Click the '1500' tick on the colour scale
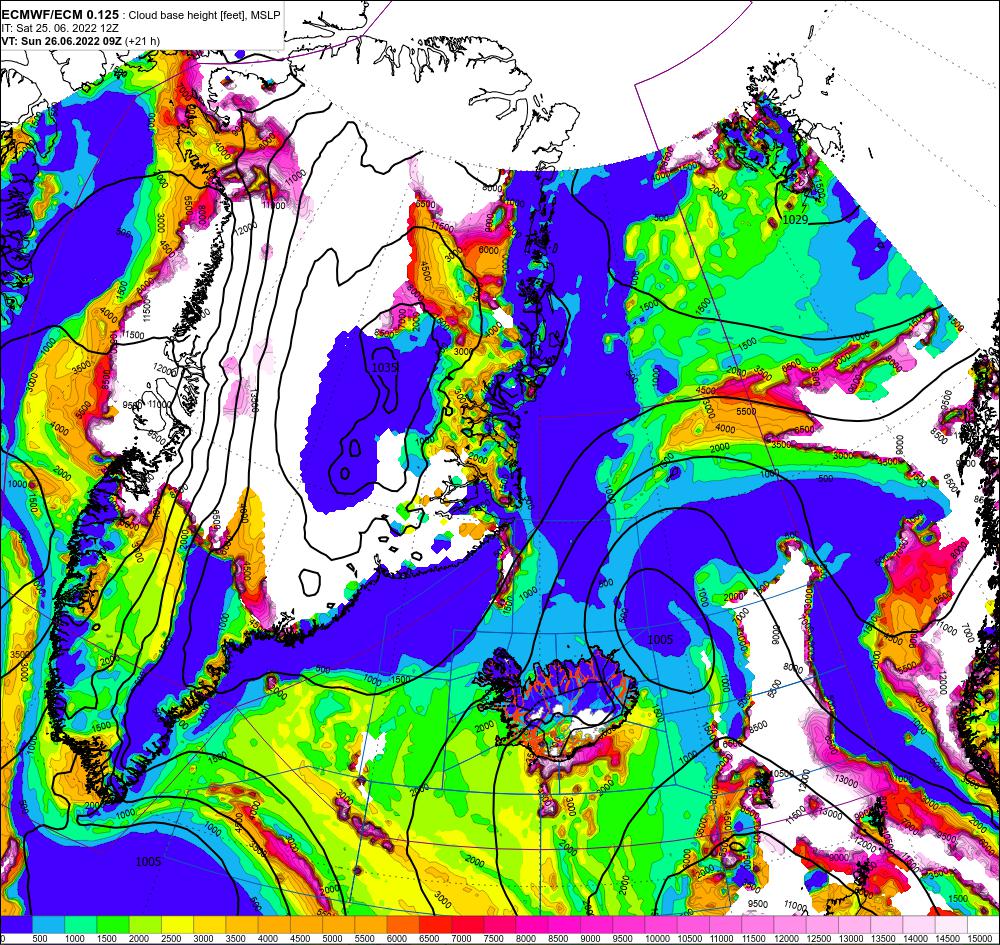Viewport: 1000px width, 945px height. tap(107, 939)
